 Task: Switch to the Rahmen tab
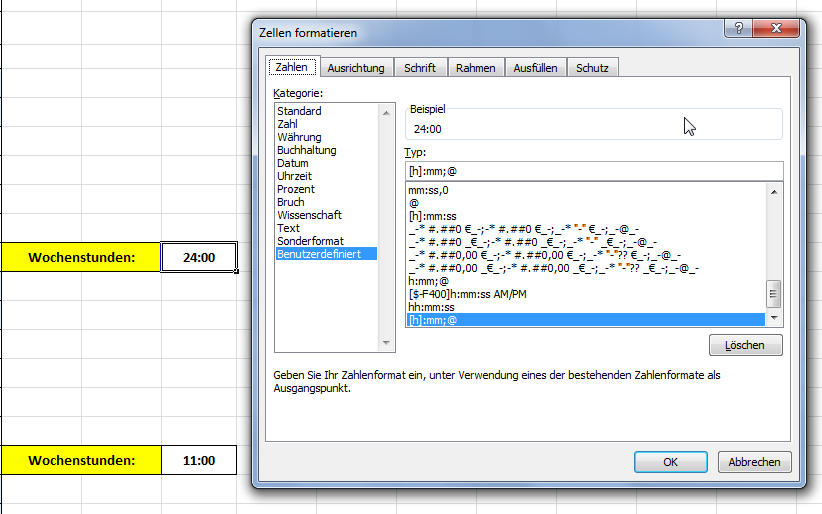point(475,68)
